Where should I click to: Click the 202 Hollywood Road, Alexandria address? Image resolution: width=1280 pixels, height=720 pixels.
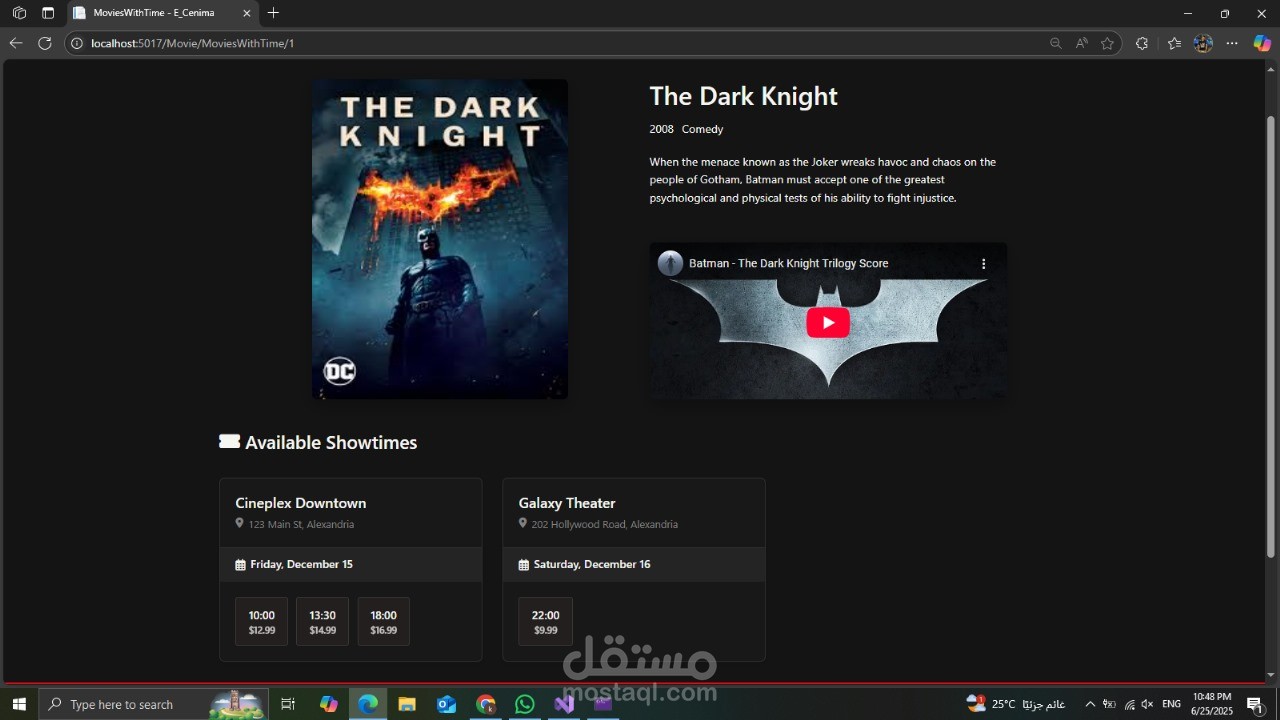point(604,524)
